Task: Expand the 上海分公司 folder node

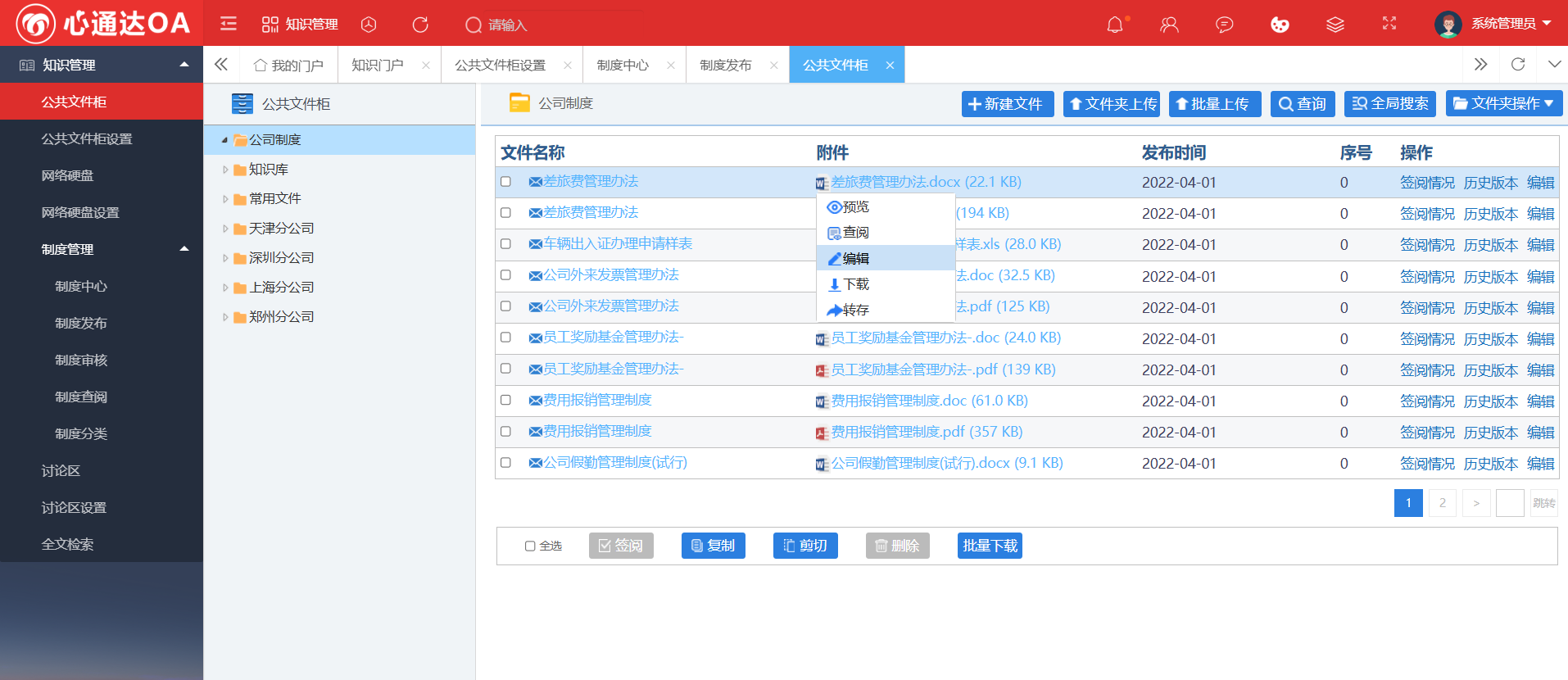Action: tap(225, 288)
